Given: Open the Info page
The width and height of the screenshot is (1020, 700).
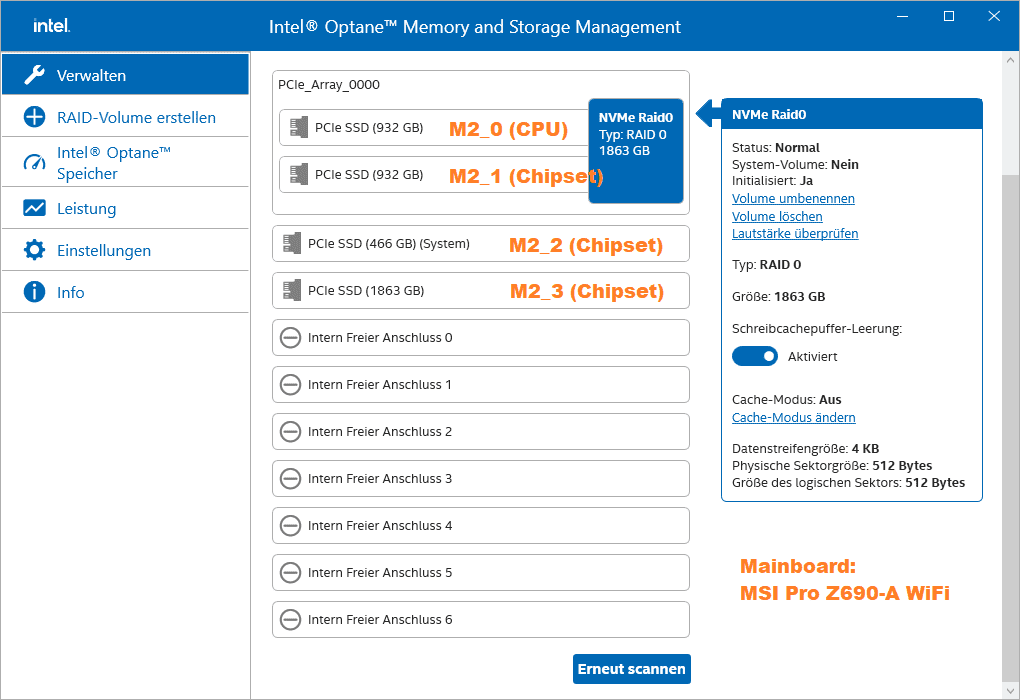Looking at the screenshot, I should coord(126,292).
